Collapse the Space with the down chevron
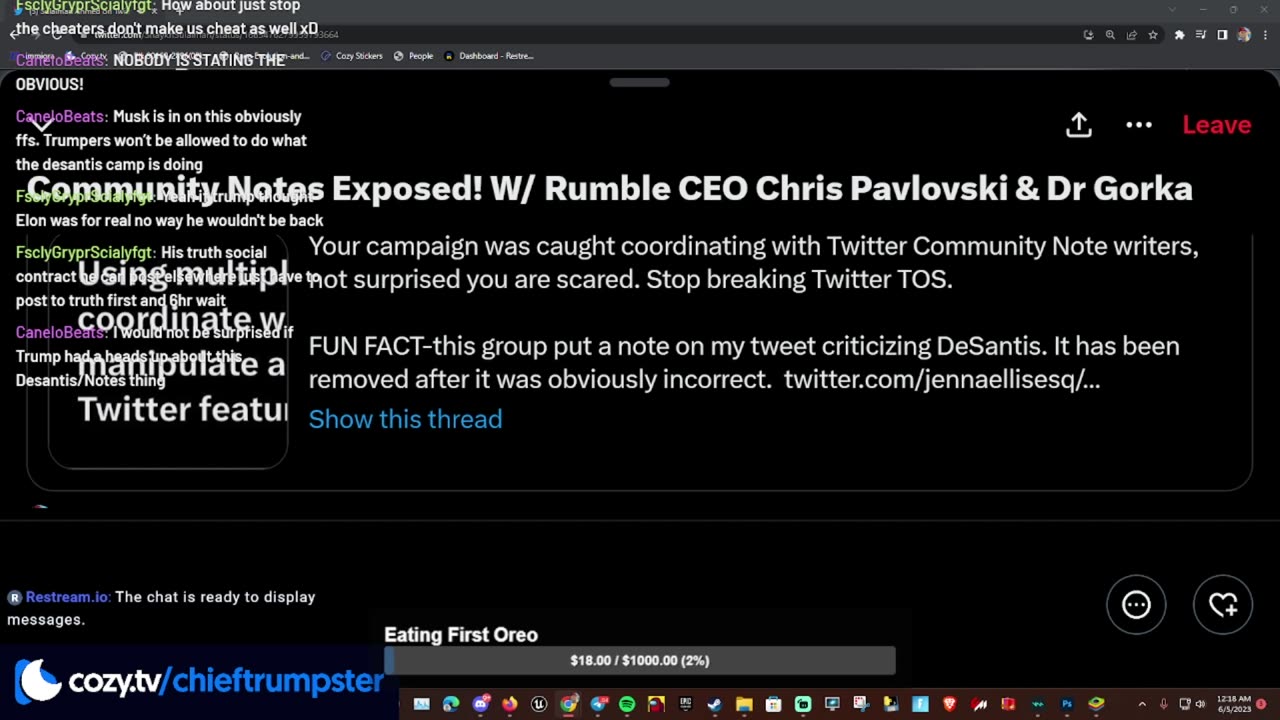This screenshot has height=720, width=1280. click(x=41, y=125)
